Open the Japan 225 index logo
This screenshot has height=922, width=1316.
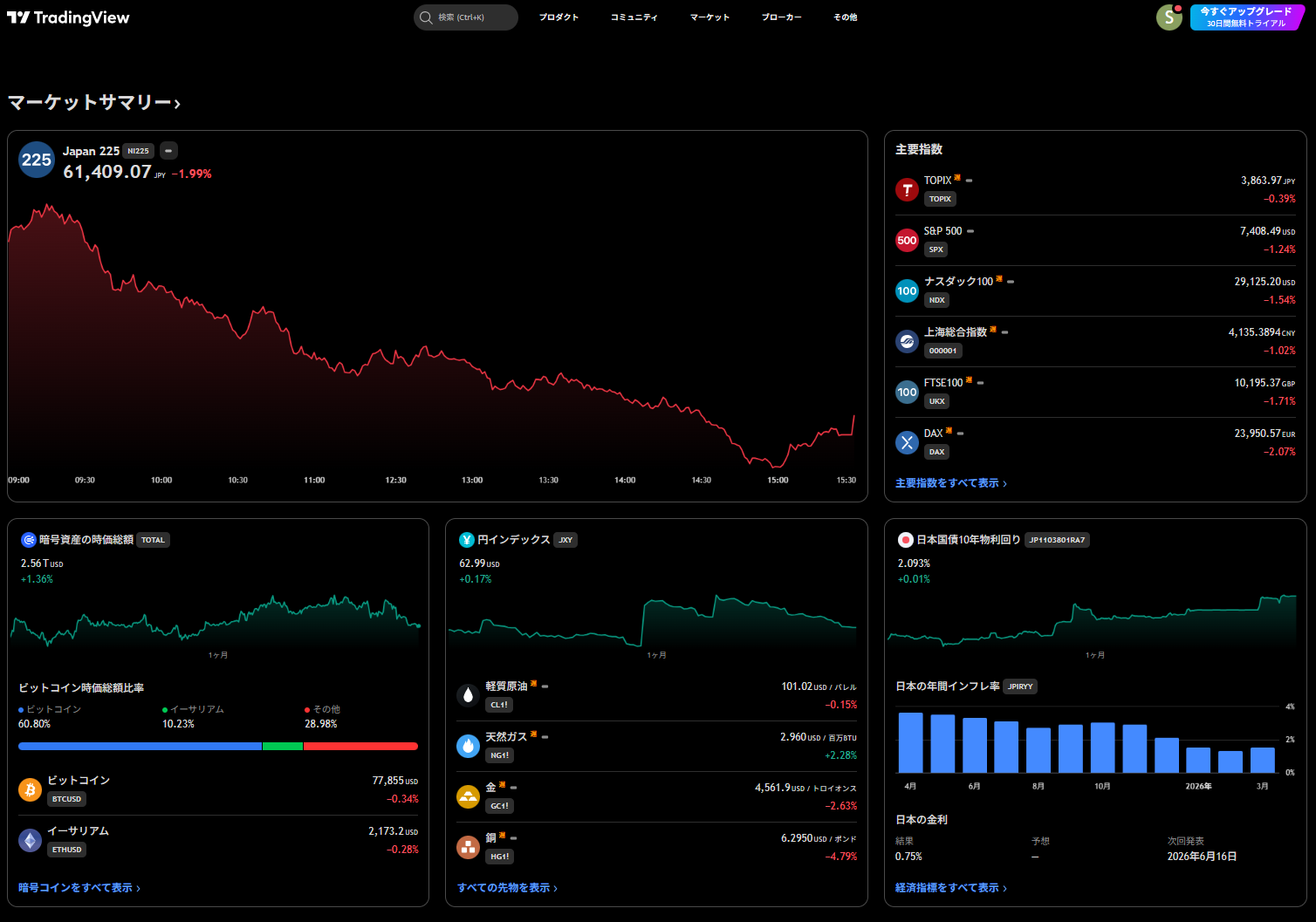pyautogui.click(x=37, y=160)
